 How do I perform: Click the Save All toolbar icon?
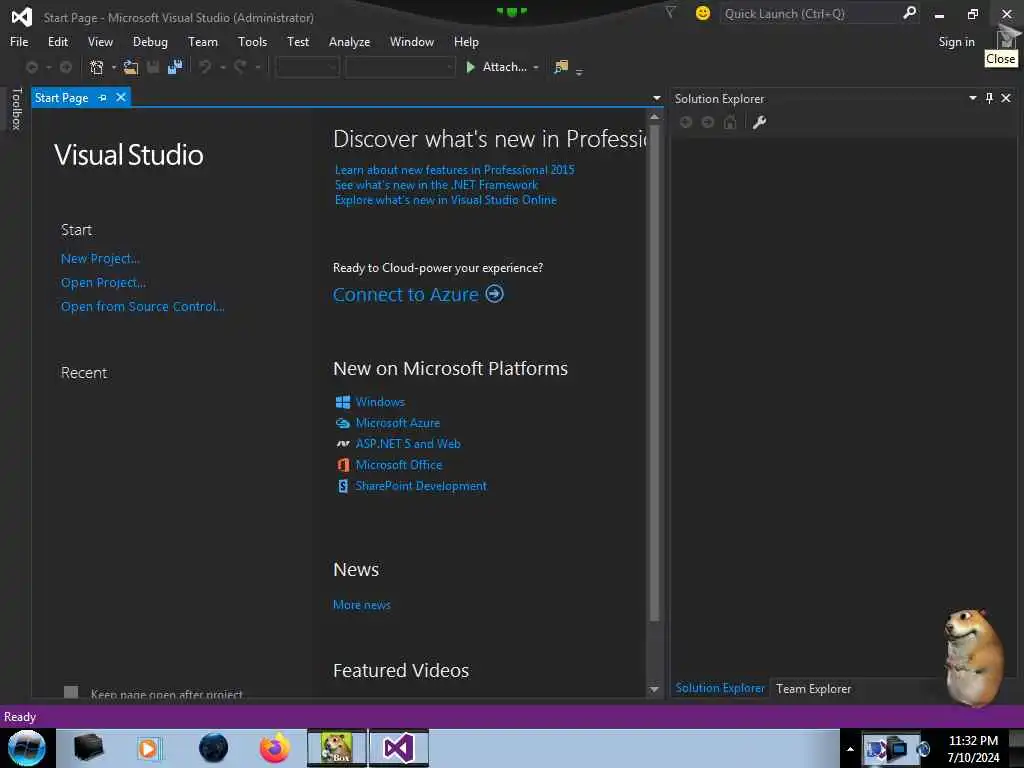(174, 67)
